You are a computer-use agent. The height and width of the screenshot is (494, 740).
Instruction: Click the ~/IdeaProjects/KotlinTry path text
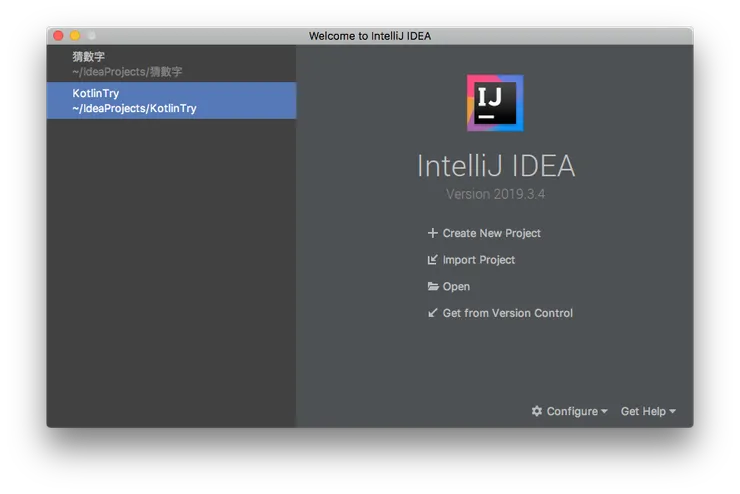click(x=134, y=109)
